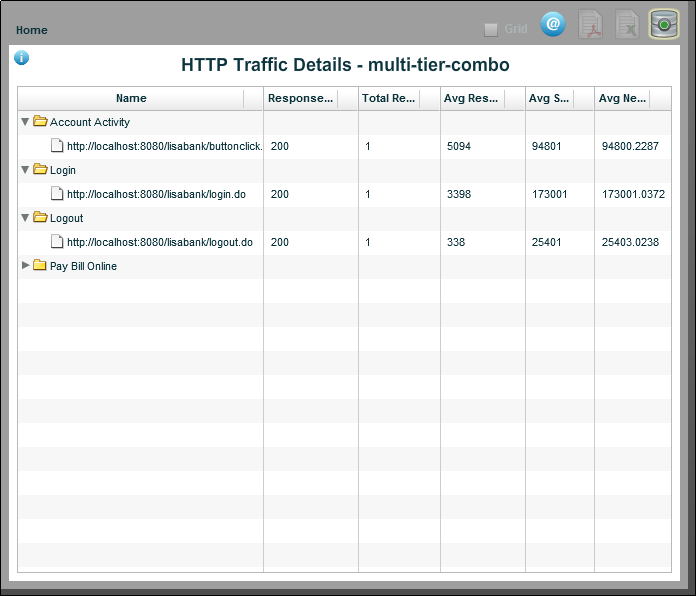Click the Login folder icon

point(40,169)
